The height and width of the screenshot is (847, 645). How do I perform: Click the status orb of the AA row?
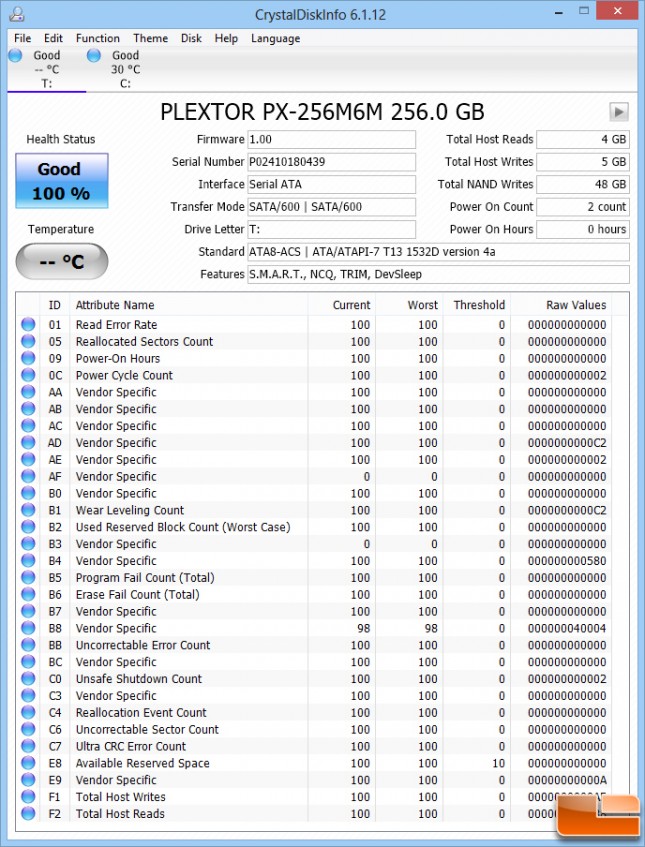(28, 392)
